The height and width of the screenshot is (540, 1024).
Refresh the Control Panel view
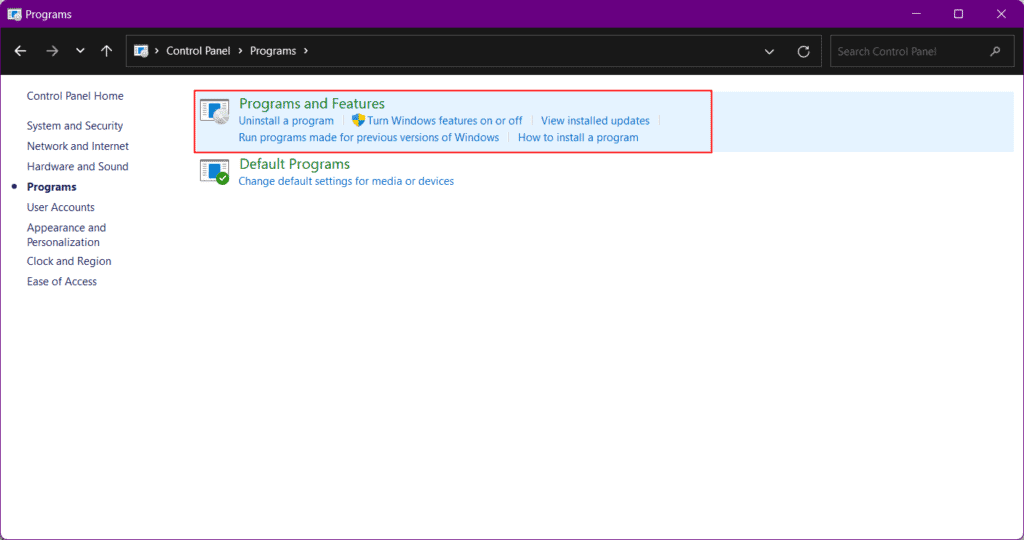coord(803,51)
